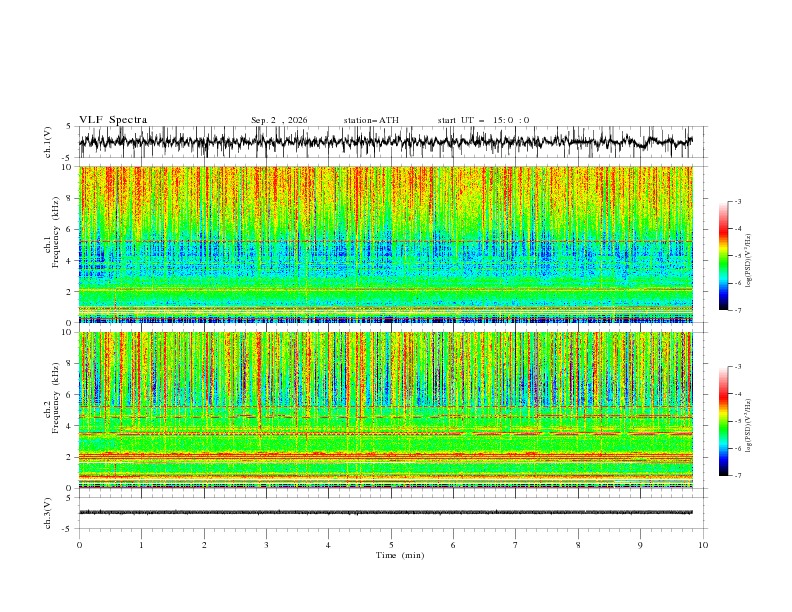Click the -7 label on lower color bar
The height and width of the screenshot is (612, 792).
click(738, 476)
